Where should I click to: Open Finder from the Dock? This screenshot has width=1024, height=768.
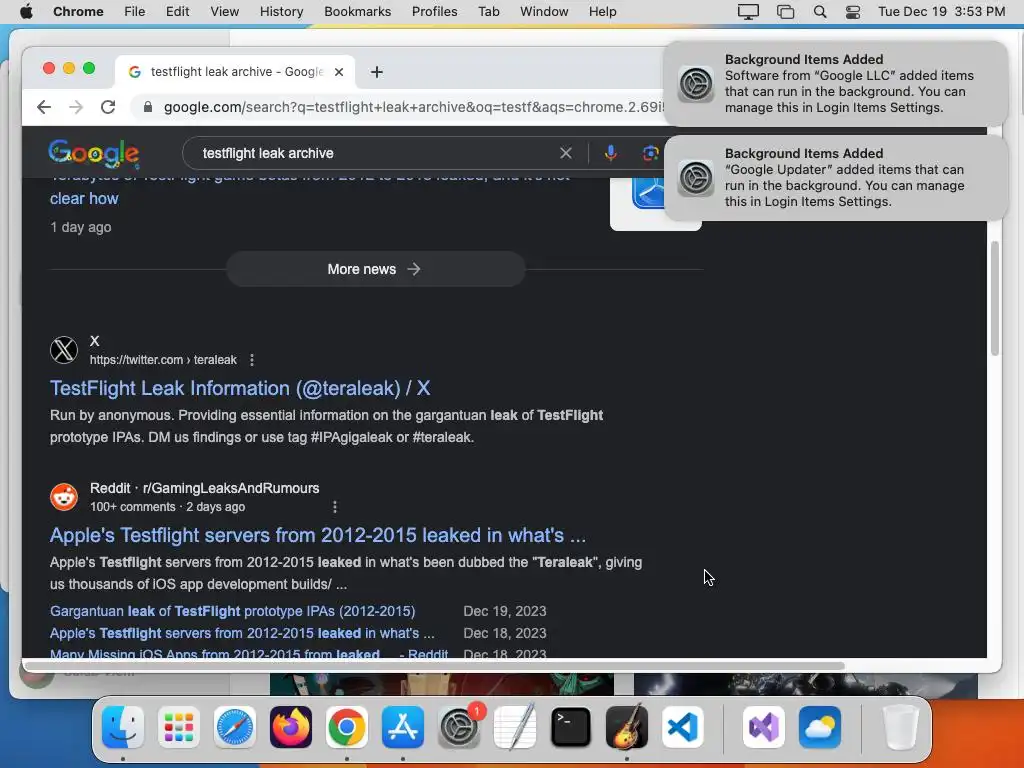[x=123, y=727]
